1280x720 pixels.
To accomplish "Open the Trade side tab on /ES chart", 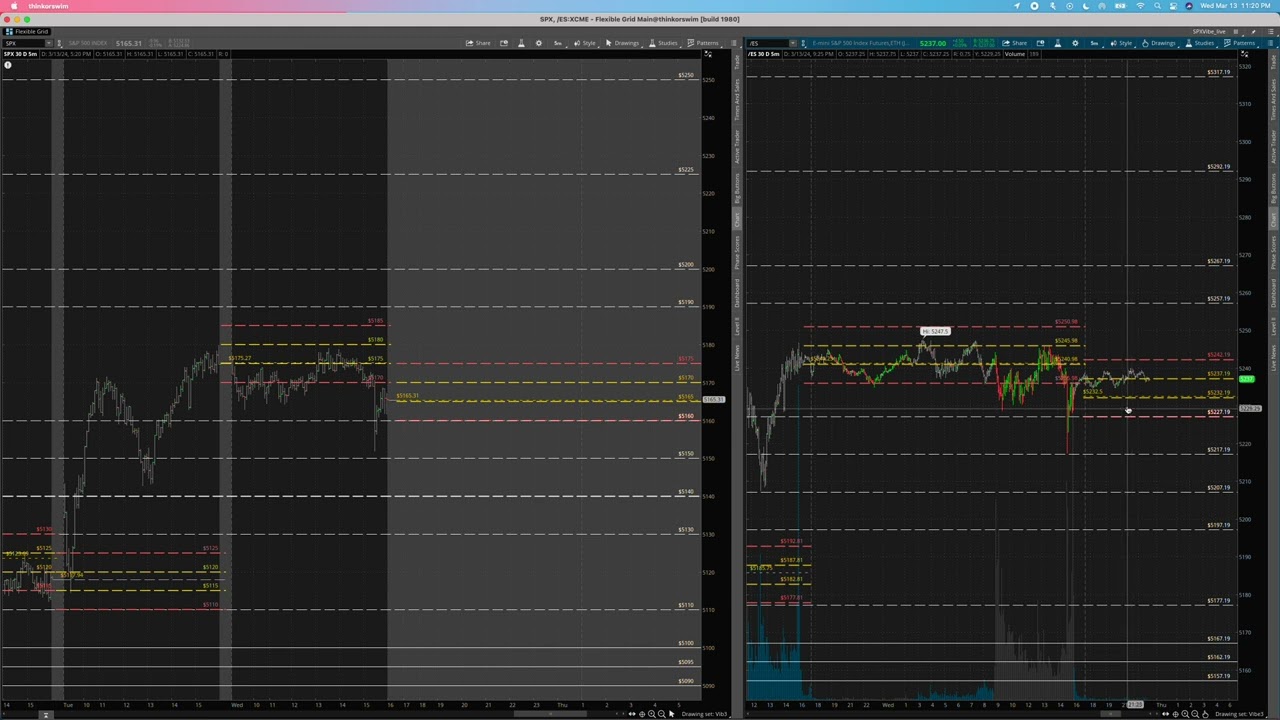I will [x=1273, y=63].
